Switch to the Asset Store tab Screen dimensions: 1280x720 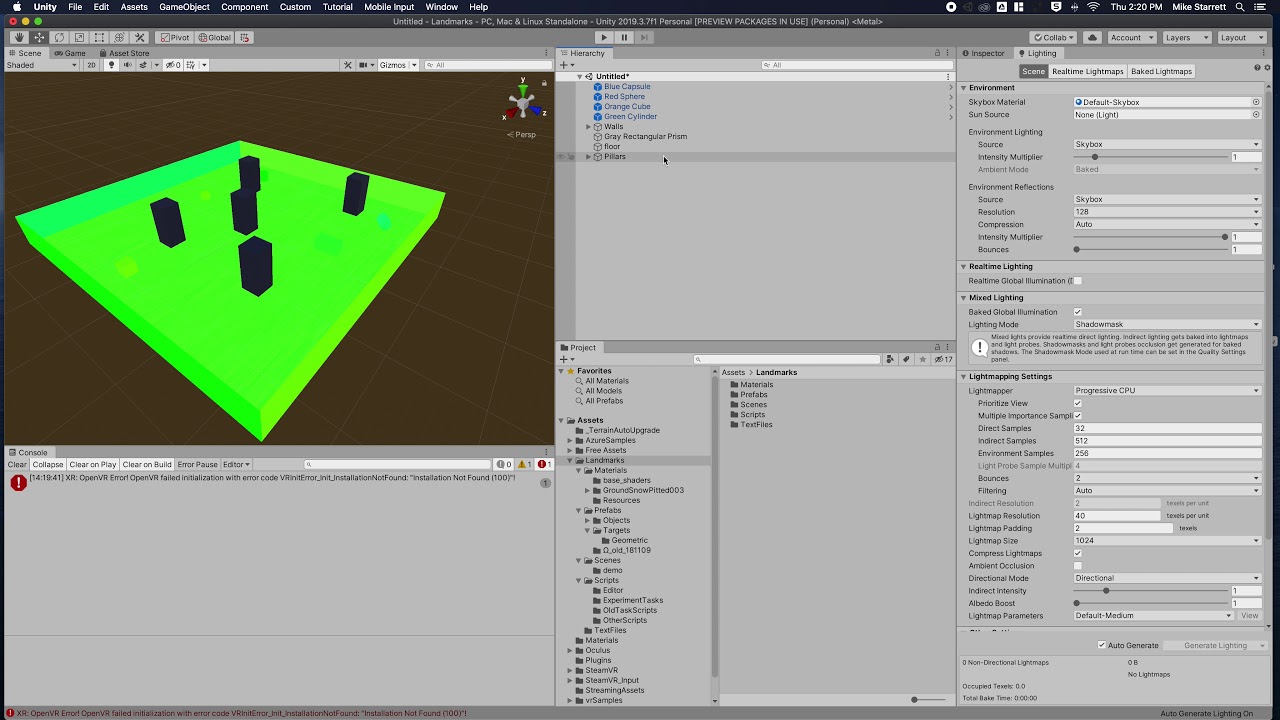[124, 53]
